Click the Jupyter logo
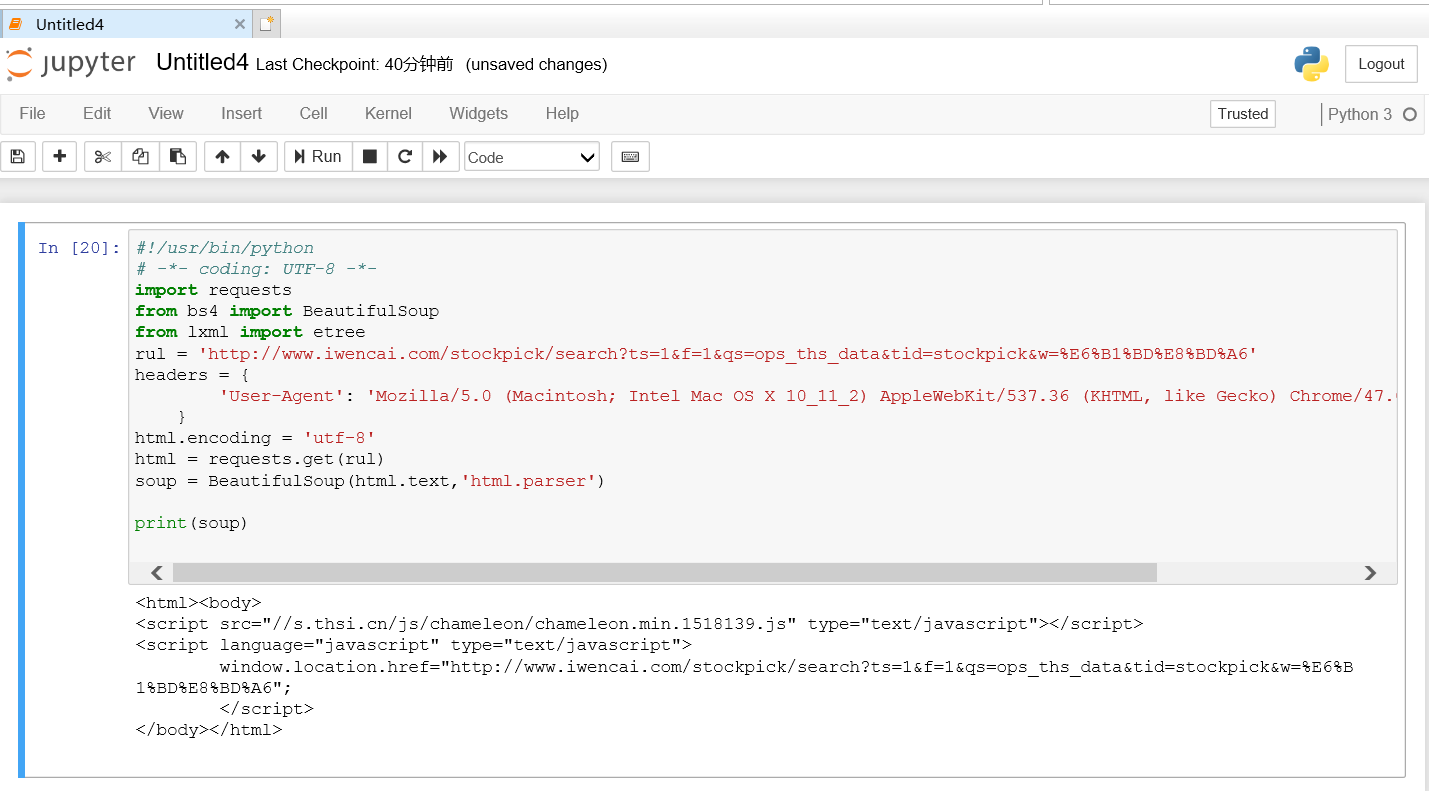 (71, 64)
